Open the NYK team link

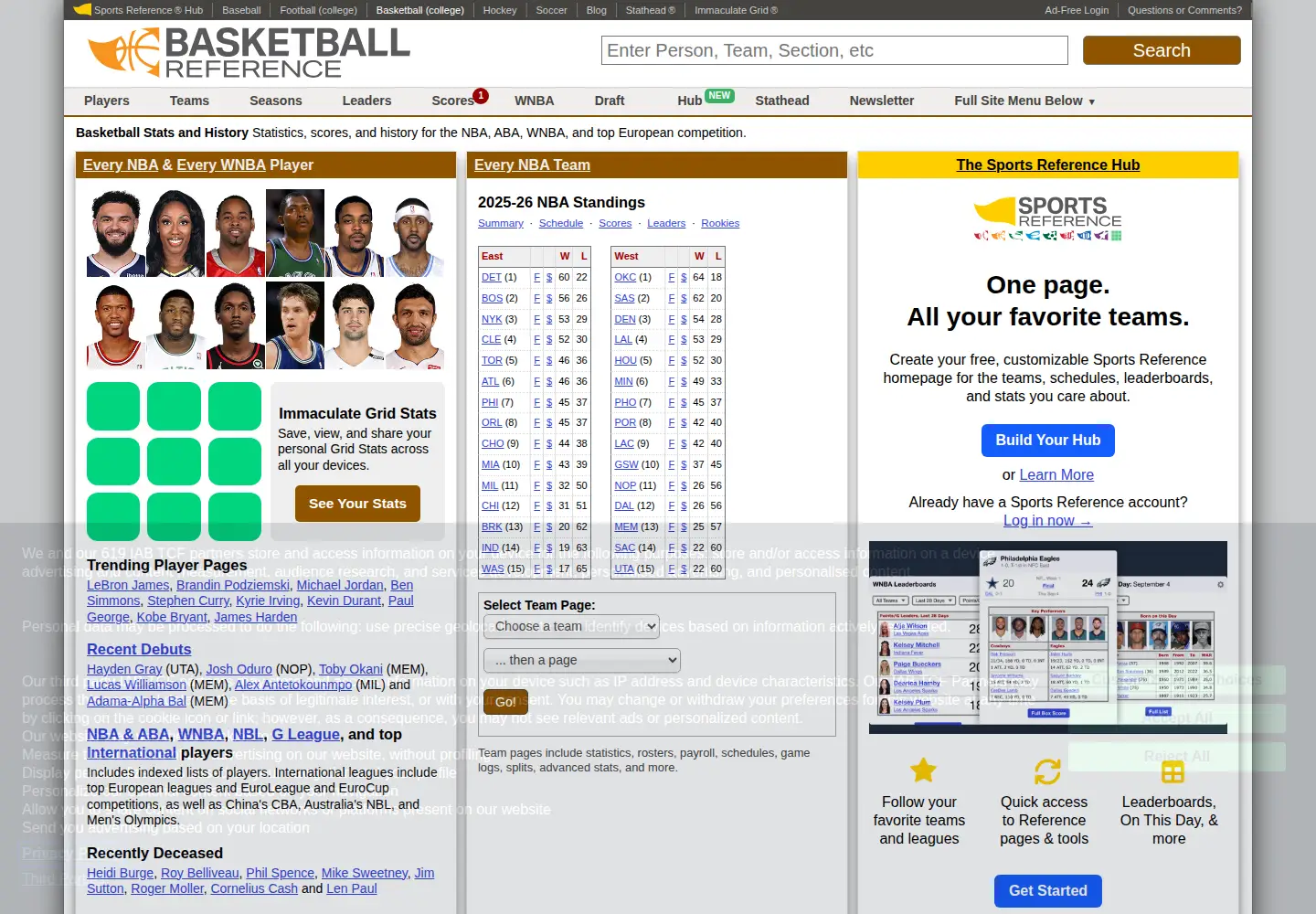tap(492, 319)
